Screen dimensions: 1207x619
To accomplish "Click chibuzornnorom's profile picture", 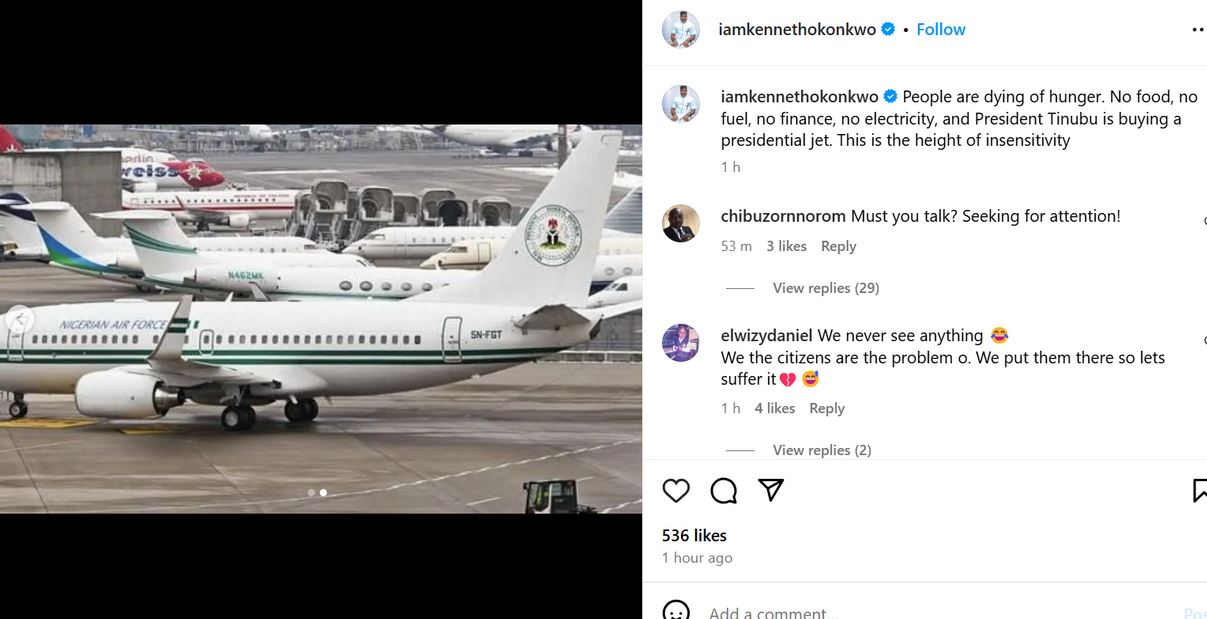I will [681, 224].
